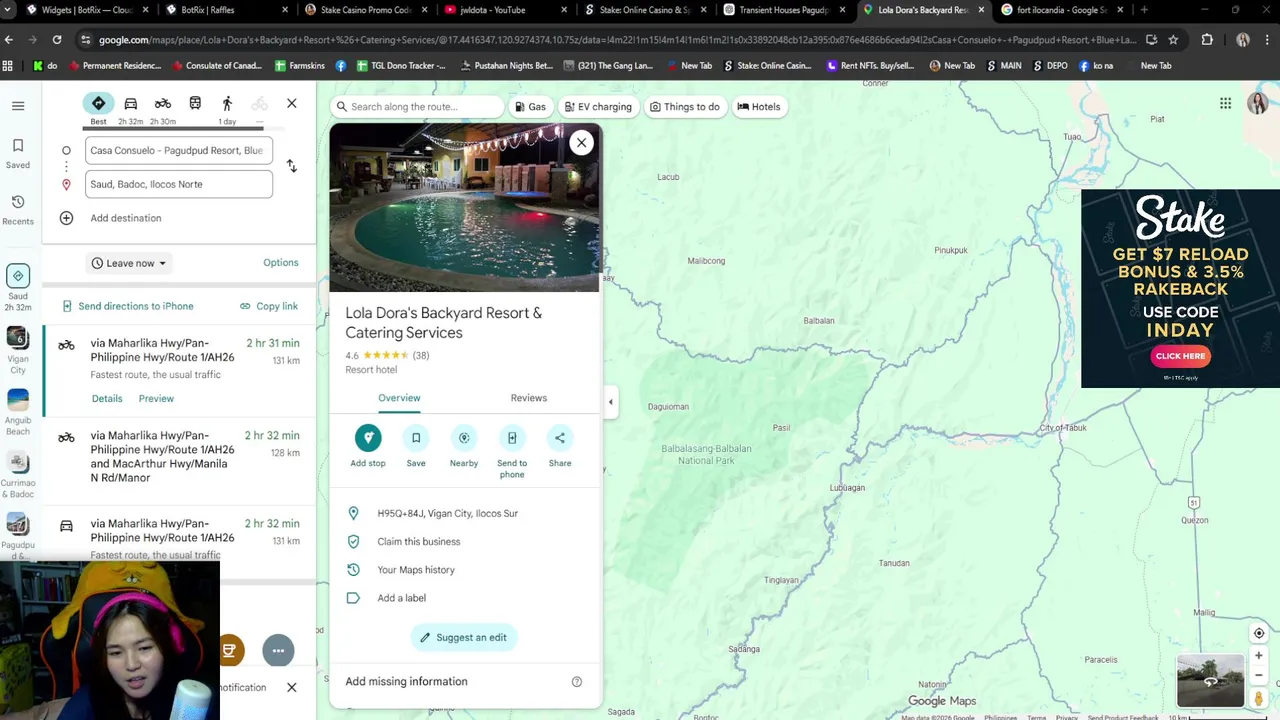The image size is (1280, 720).
Task: Open Google account avatar
Action: [1257, 104]
